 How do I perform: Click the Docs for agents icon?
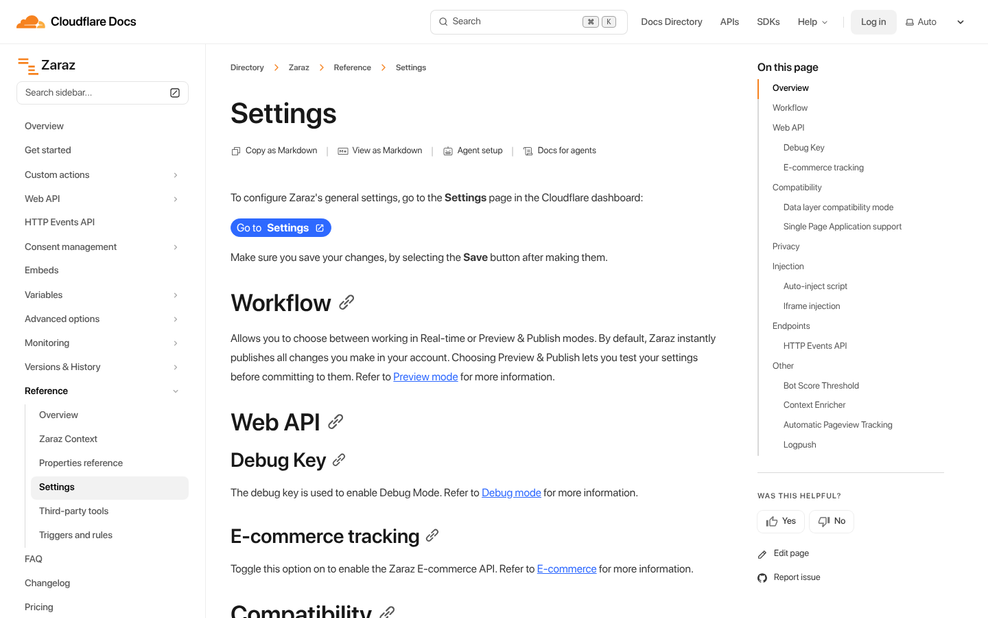pyautogui.click(x=527, y=151)
